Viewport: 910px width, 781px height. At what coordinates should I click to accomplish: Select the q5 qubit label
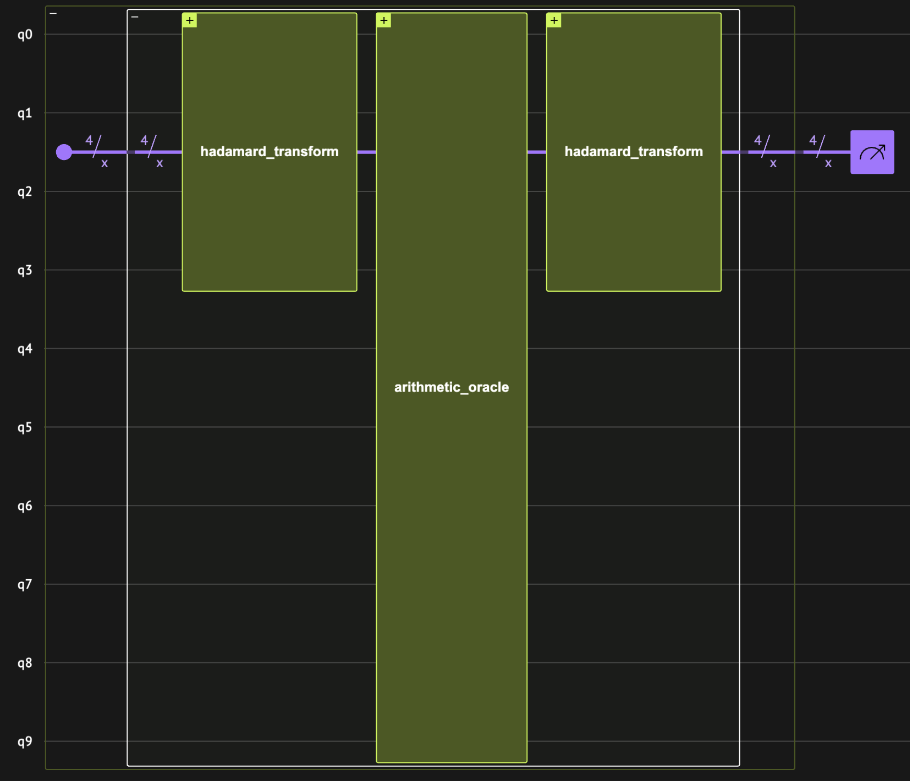(x=25, y=427)
